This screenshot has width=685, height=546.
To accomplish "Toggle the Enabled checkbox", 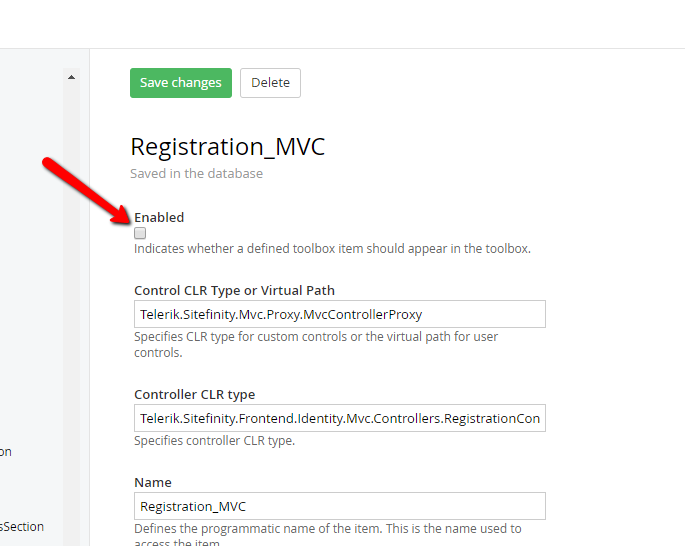I will coord(140,233).
